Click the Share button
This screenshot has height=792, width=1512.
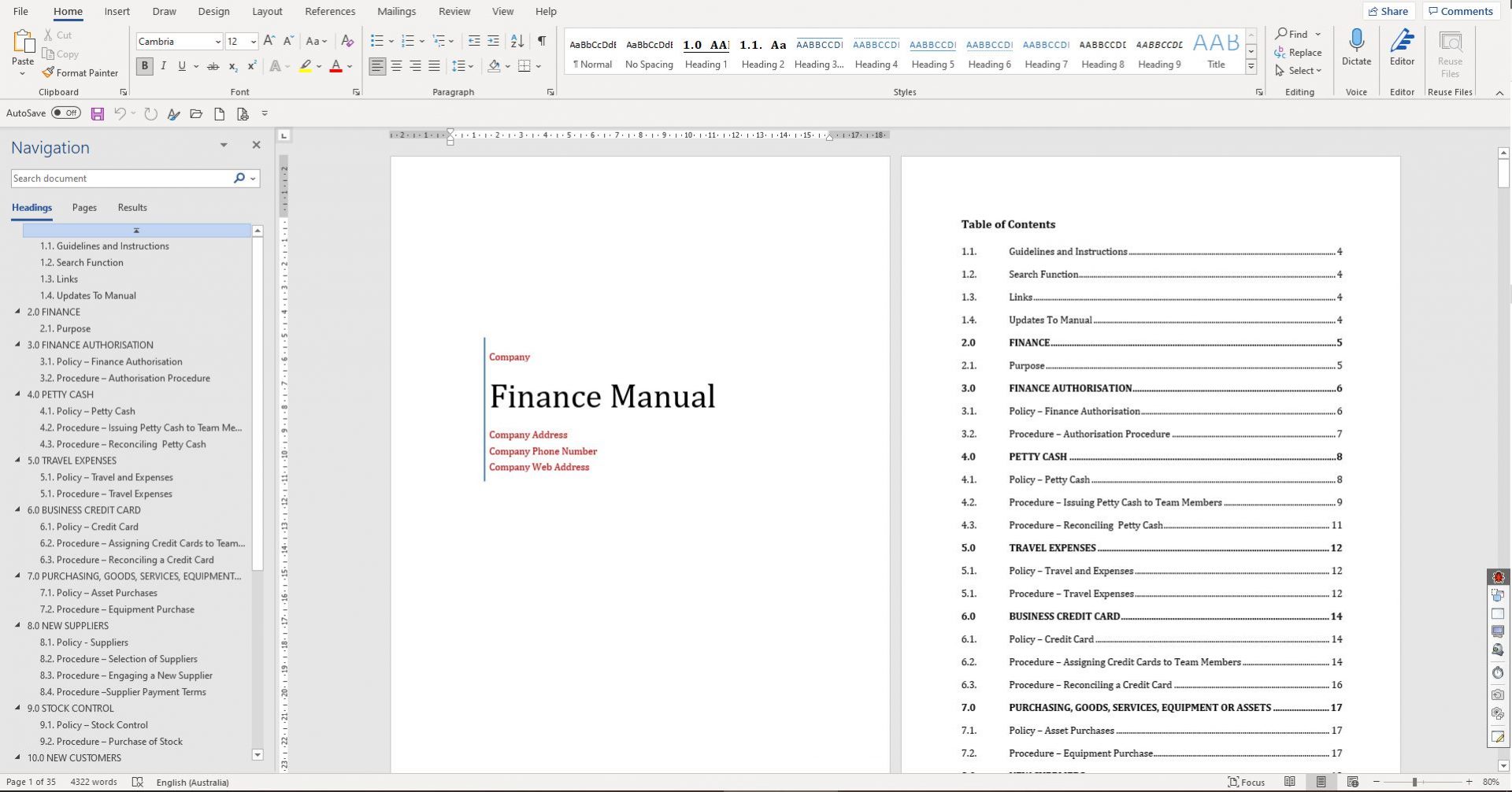[x=1388, y=11]
